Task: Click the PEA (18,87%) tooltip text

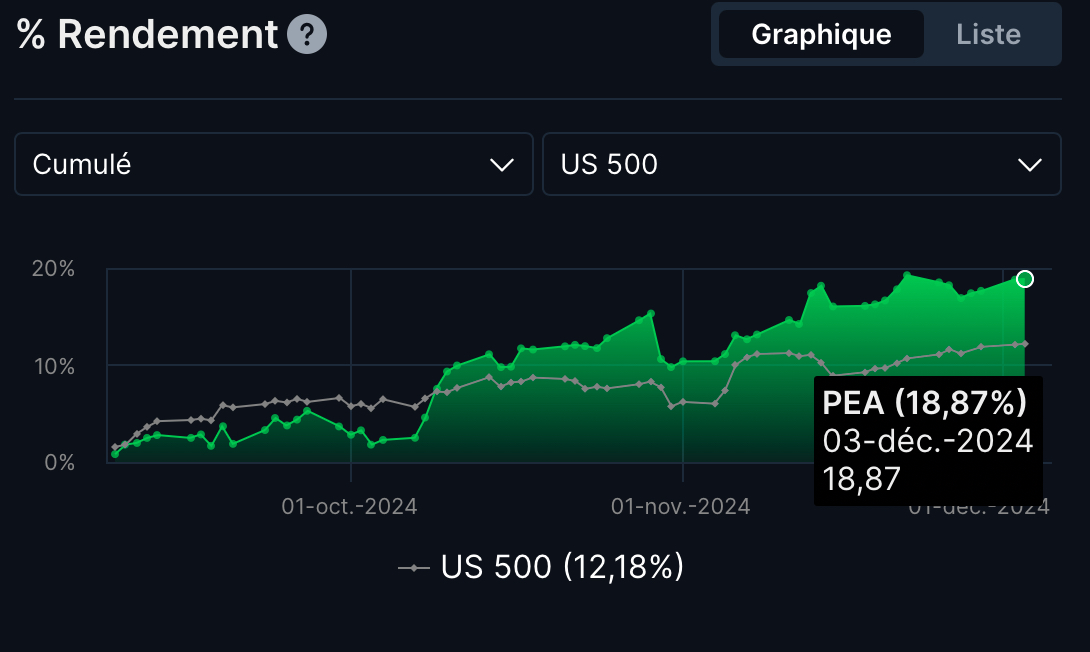Action: [x=924, y=402]
